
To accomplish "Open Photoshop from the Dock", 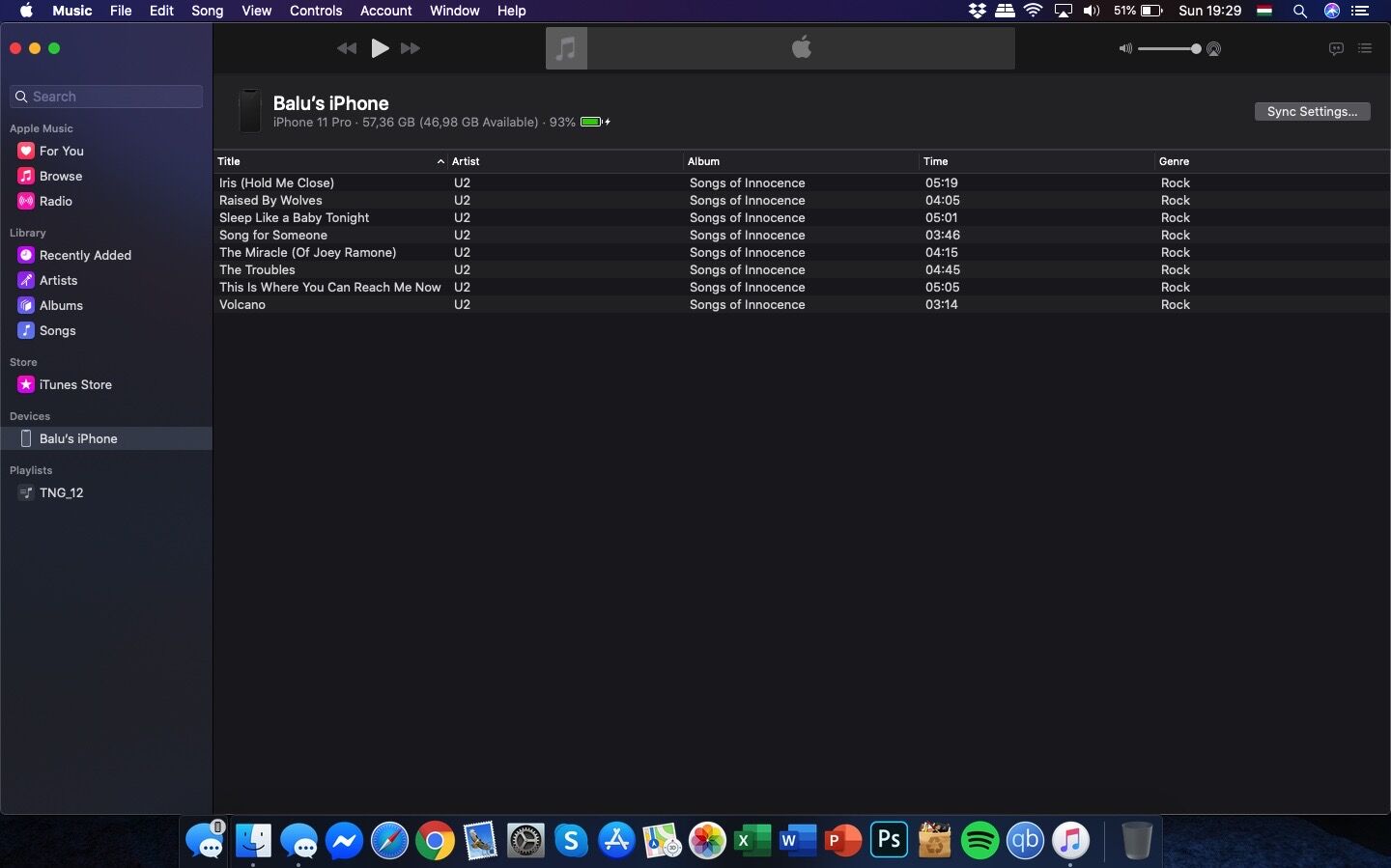I will (889, 841).
